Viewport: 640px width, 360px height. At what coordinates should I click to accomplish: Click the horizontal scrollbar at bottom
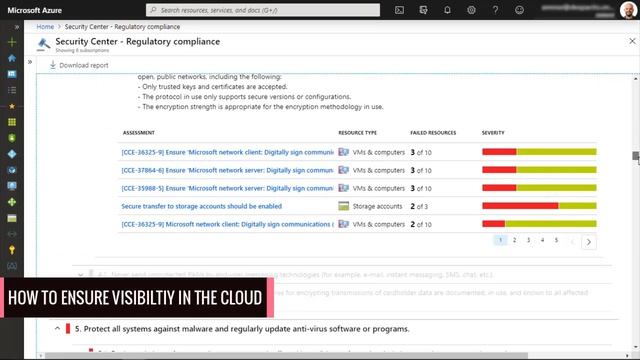286,356
